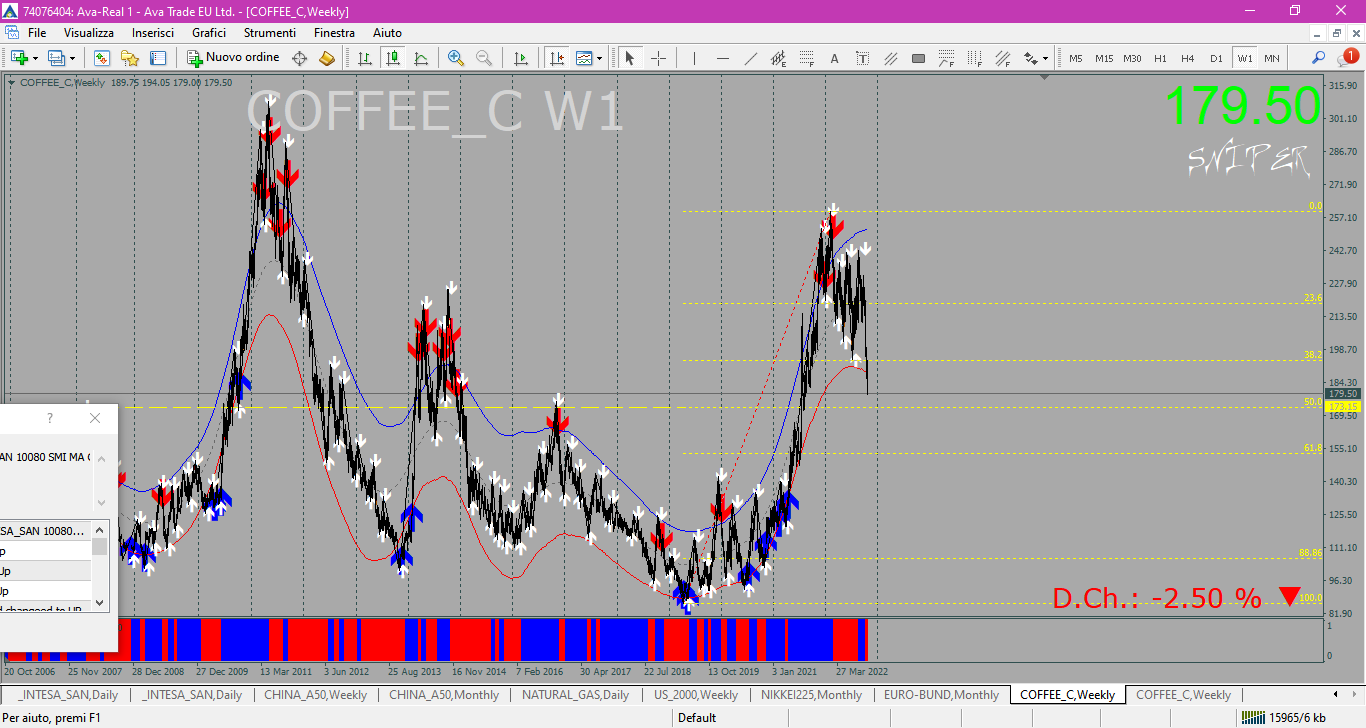The image size is (1366, 728).
Task: Click the New Chart icon
Action: (19, 58)
